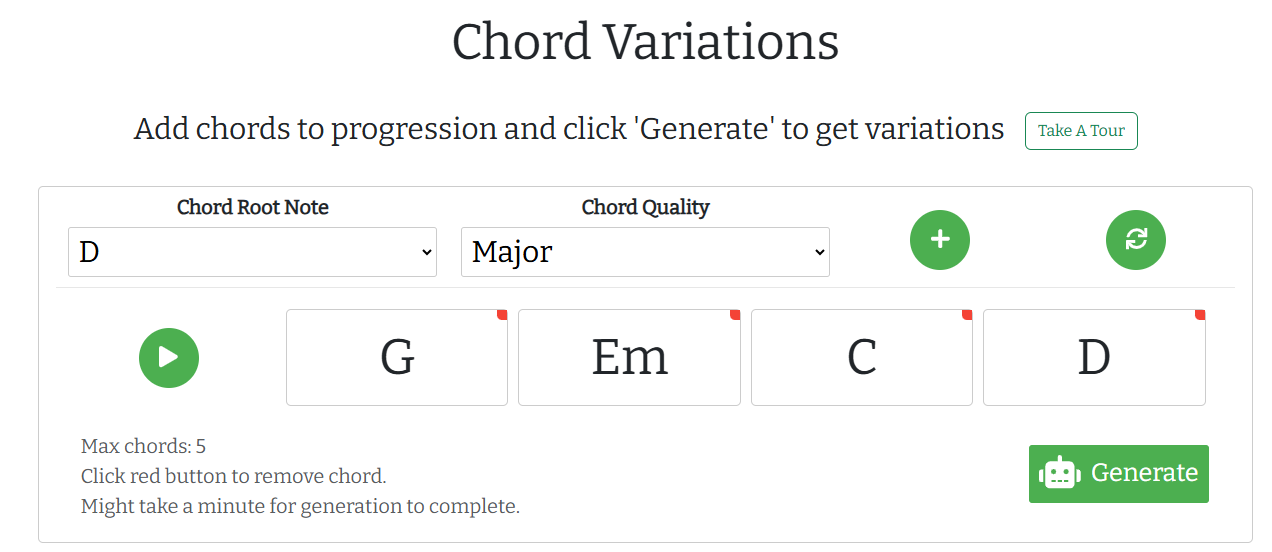Viewport: 1272px width, 552px height.
Task: Remove the C chord using its red button
Action: click(x=967, y=315)
